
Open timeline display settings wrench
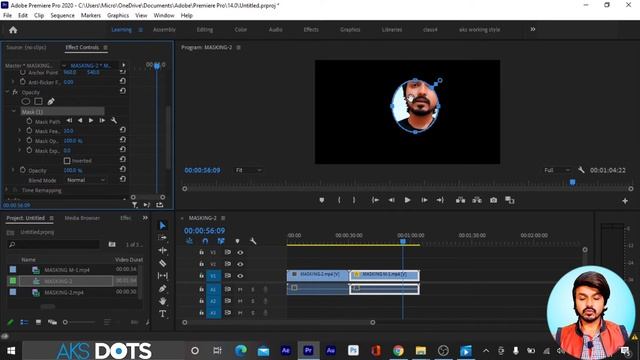pos(253,241)
